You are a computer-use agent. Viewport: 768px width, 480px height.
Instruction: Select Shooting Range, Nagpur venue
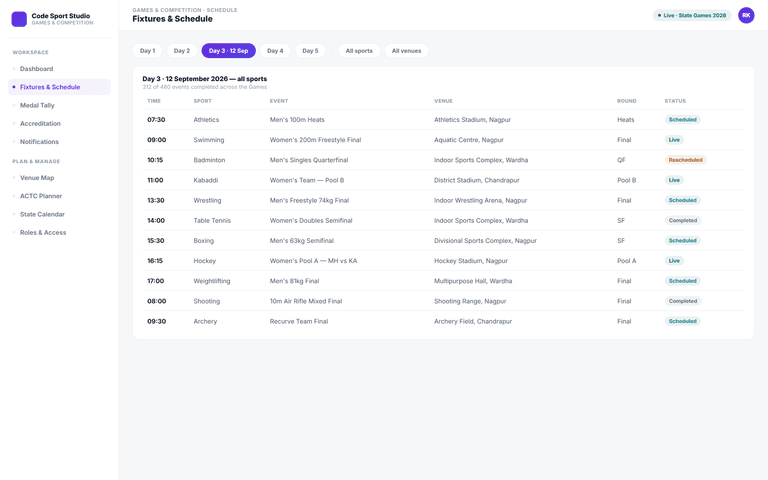coord(470,301)
